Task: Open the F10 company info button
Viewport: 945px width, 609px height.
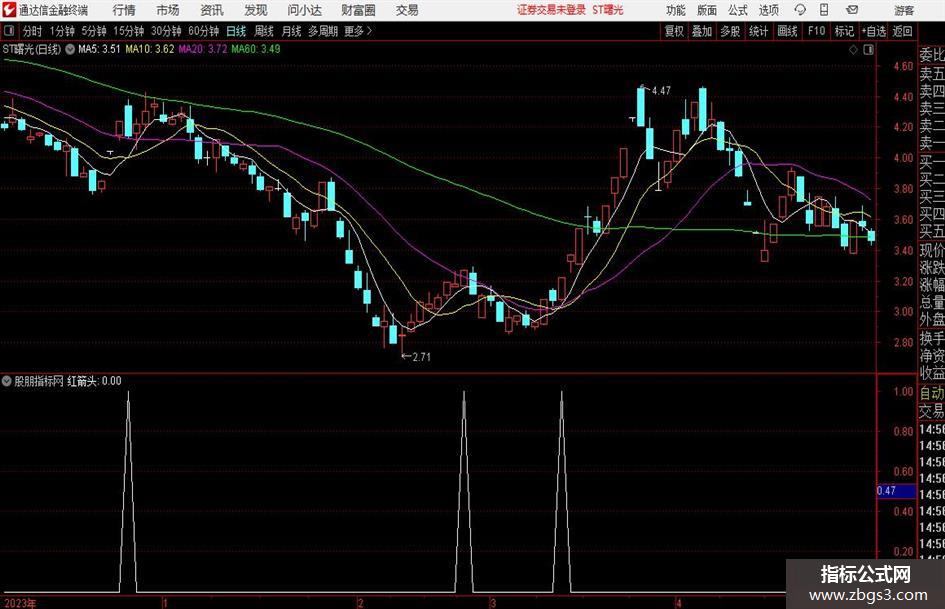Action: click(816, 31)
